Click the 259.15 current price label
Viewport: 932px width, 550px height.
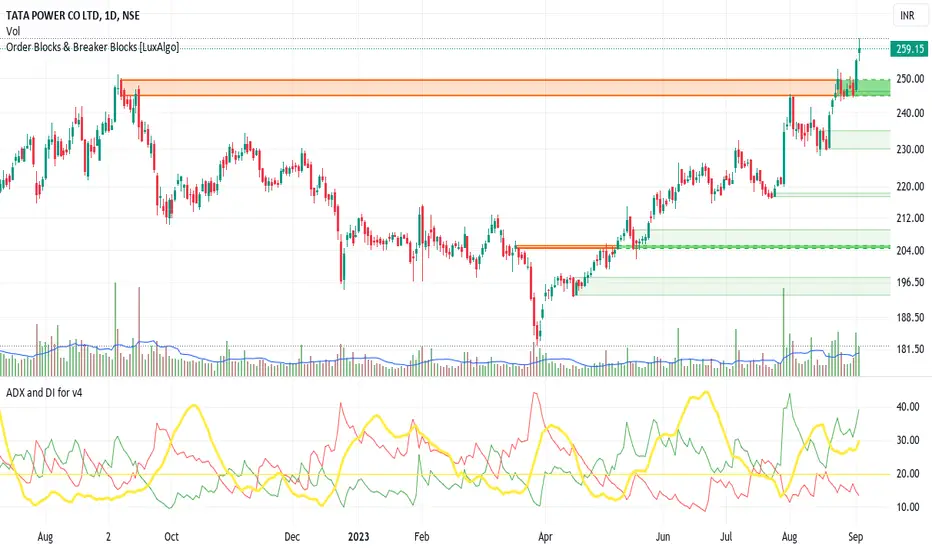[x=909, y=49]
